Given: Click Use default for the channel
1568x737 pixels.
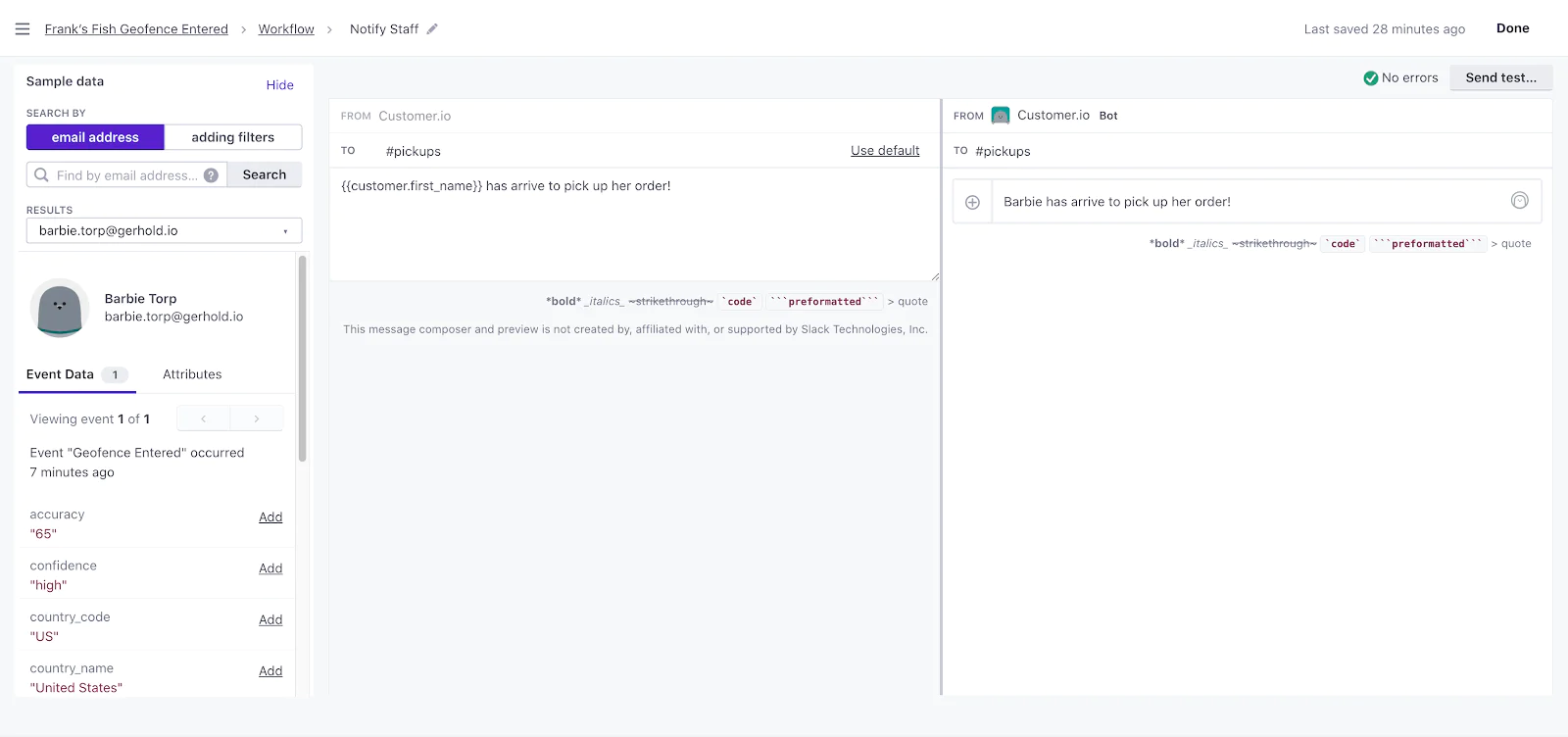Looking at the screenshot, I should click(x=885, y=150).
